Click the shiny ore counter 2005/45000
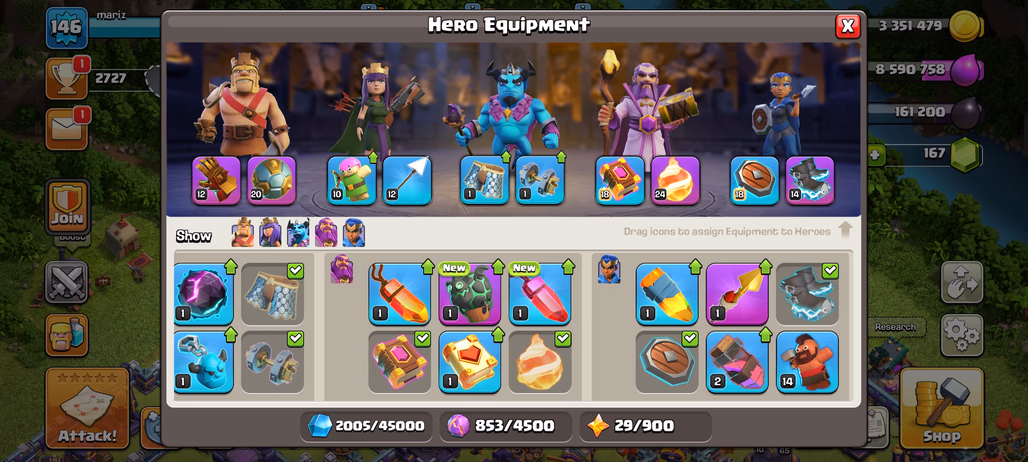Viewport: 1028px width, 462px height. click(366, 426)
